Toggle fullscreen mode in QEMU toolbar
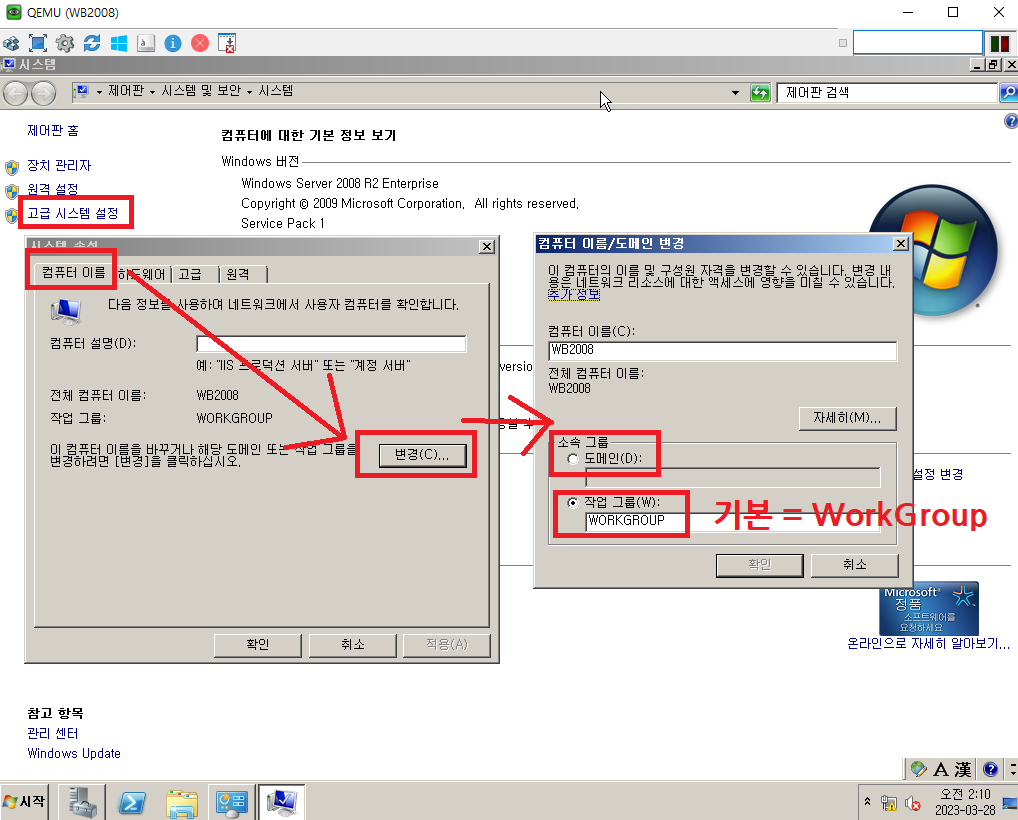 [38, 43]
